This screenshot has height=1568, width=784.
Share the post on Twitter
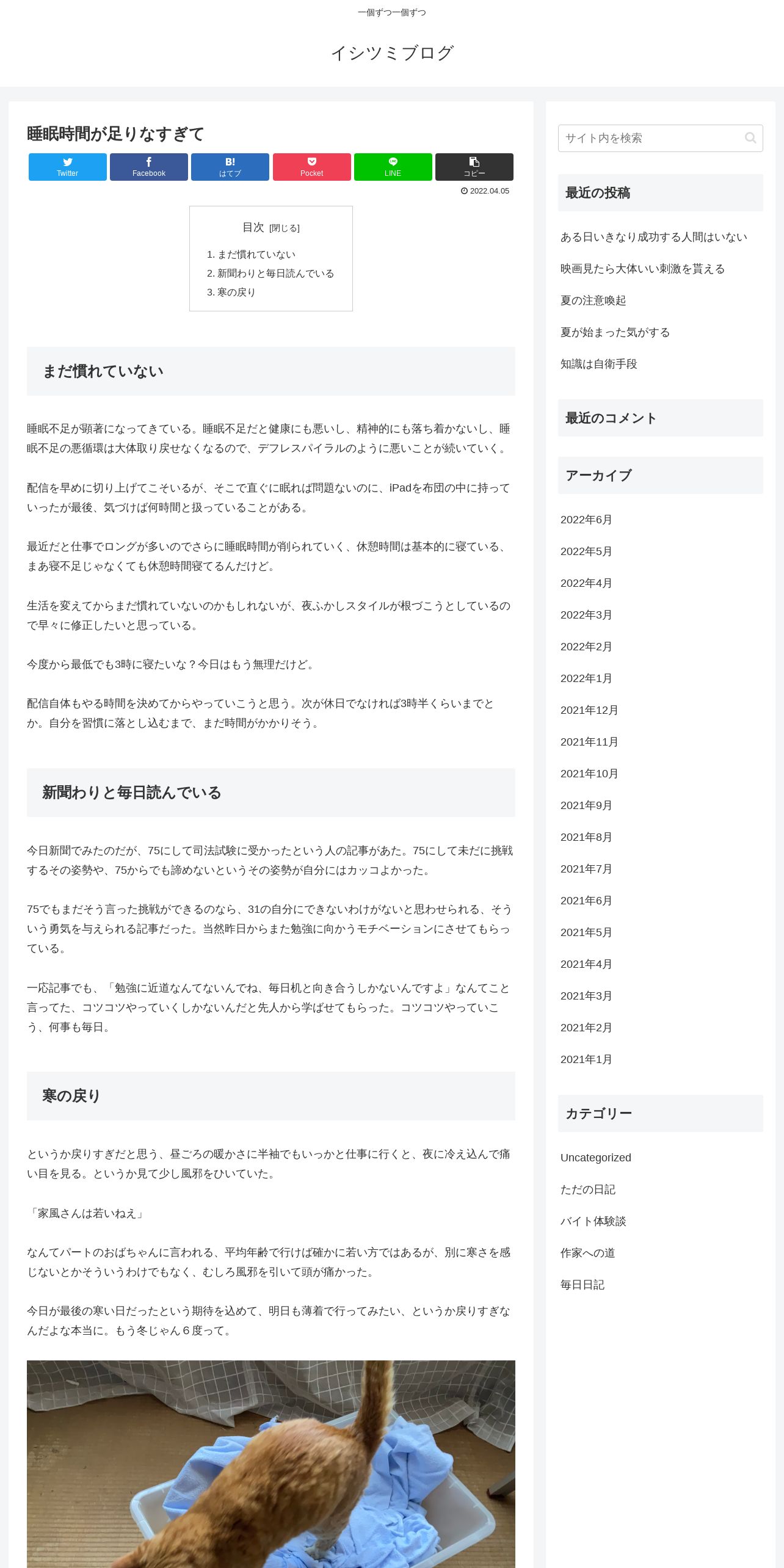coord(68,167)
